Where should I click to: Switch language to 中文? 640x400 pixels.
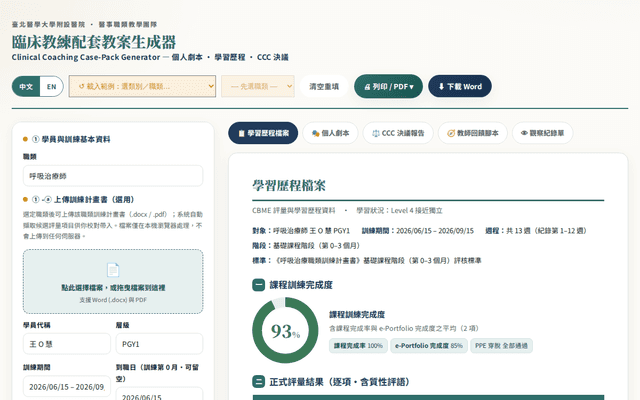pyautogui.click(x=26, y=87)
